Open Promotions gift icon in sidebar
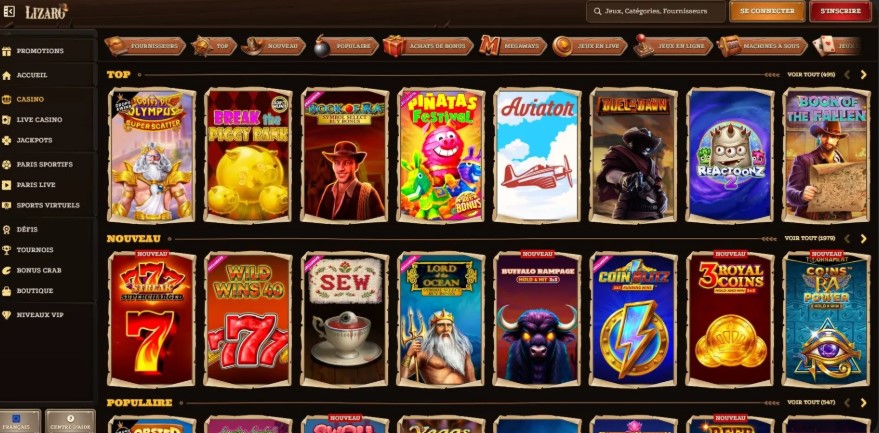The image size is (879, 433). pos(7,51)
